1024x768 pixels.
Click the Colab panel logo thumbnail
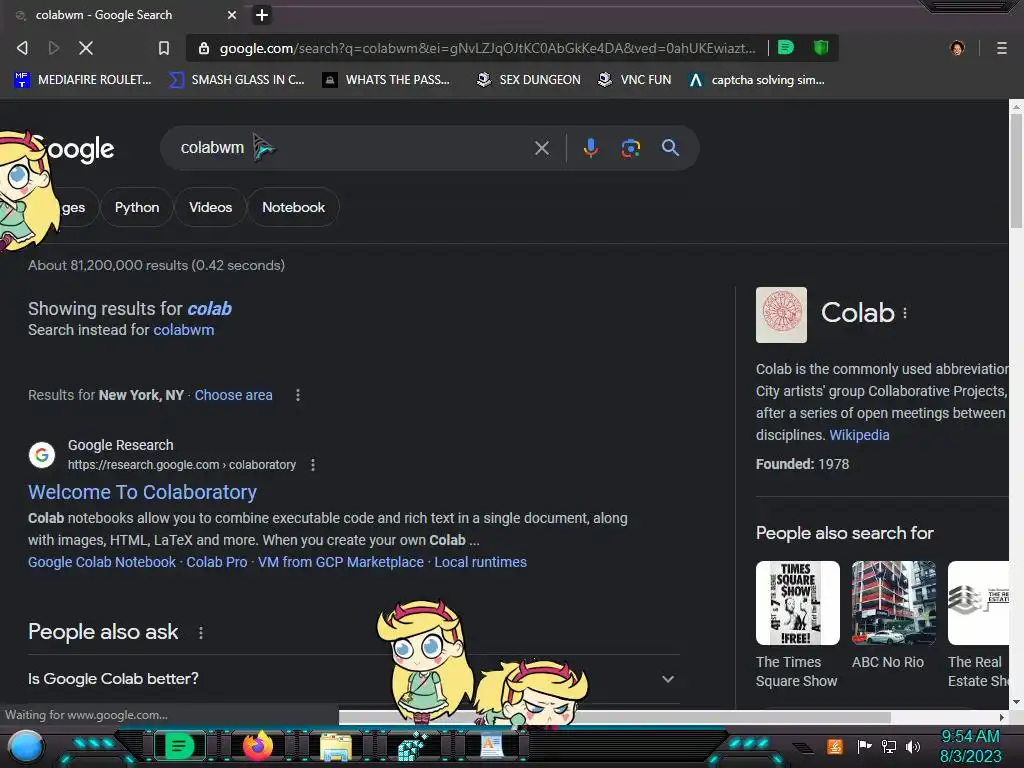(x=781, y=315)
